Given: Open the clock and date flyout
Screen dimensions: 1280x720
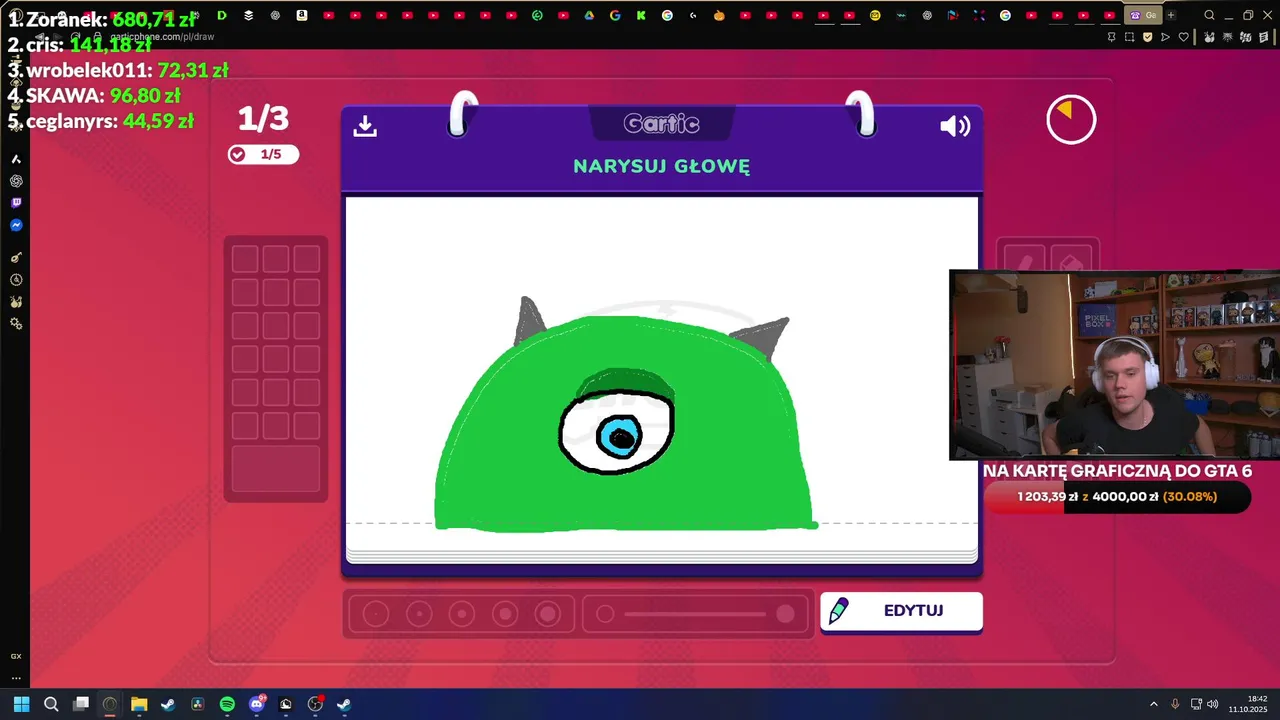Looking at the screenshot, I should (x=1250, y=704).
